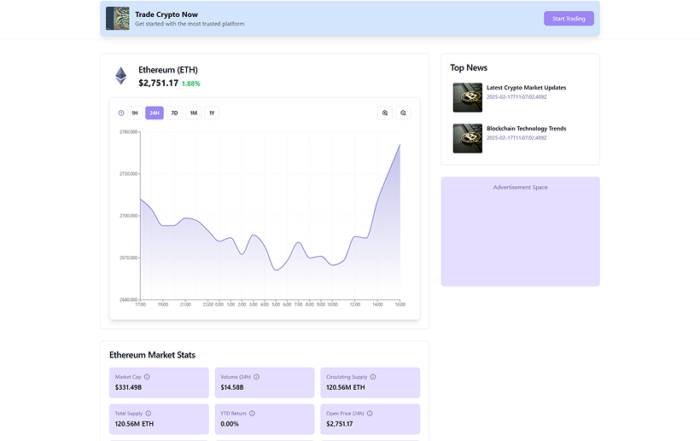Click the Top News heading
700x441 pixels.
pos(469,68)
